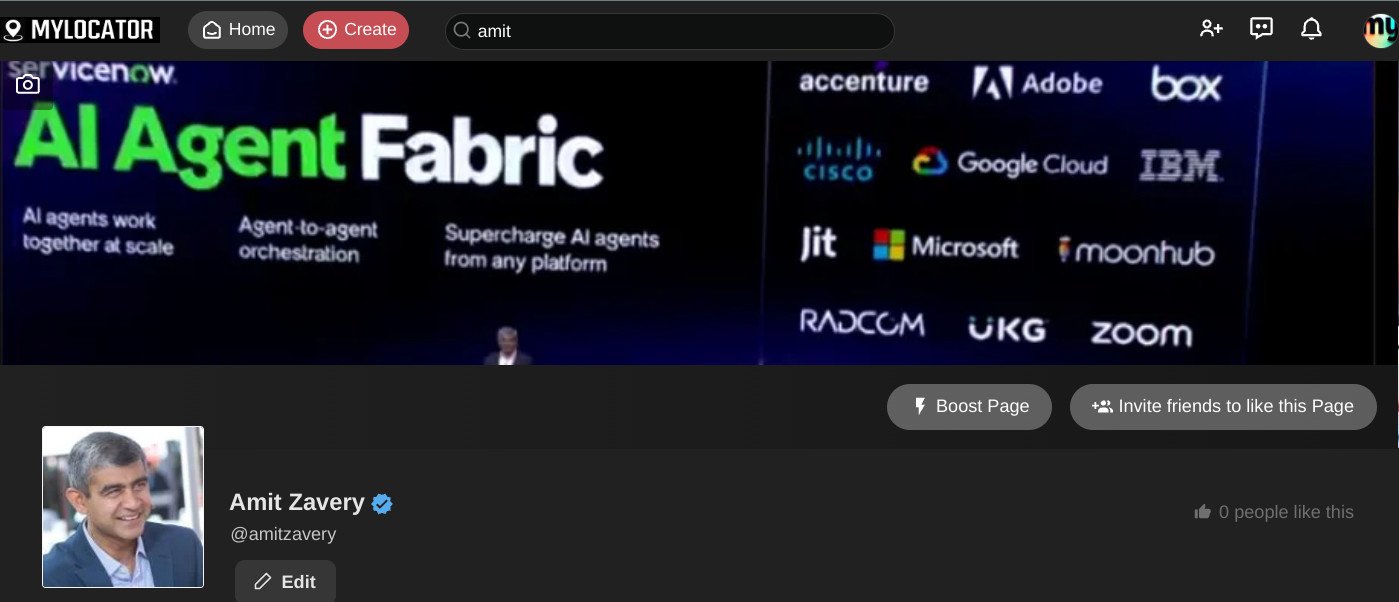Invite friends to like this Page
Screen dimensions: 1399x602
pyautogui.click(x=1223, y=406)
